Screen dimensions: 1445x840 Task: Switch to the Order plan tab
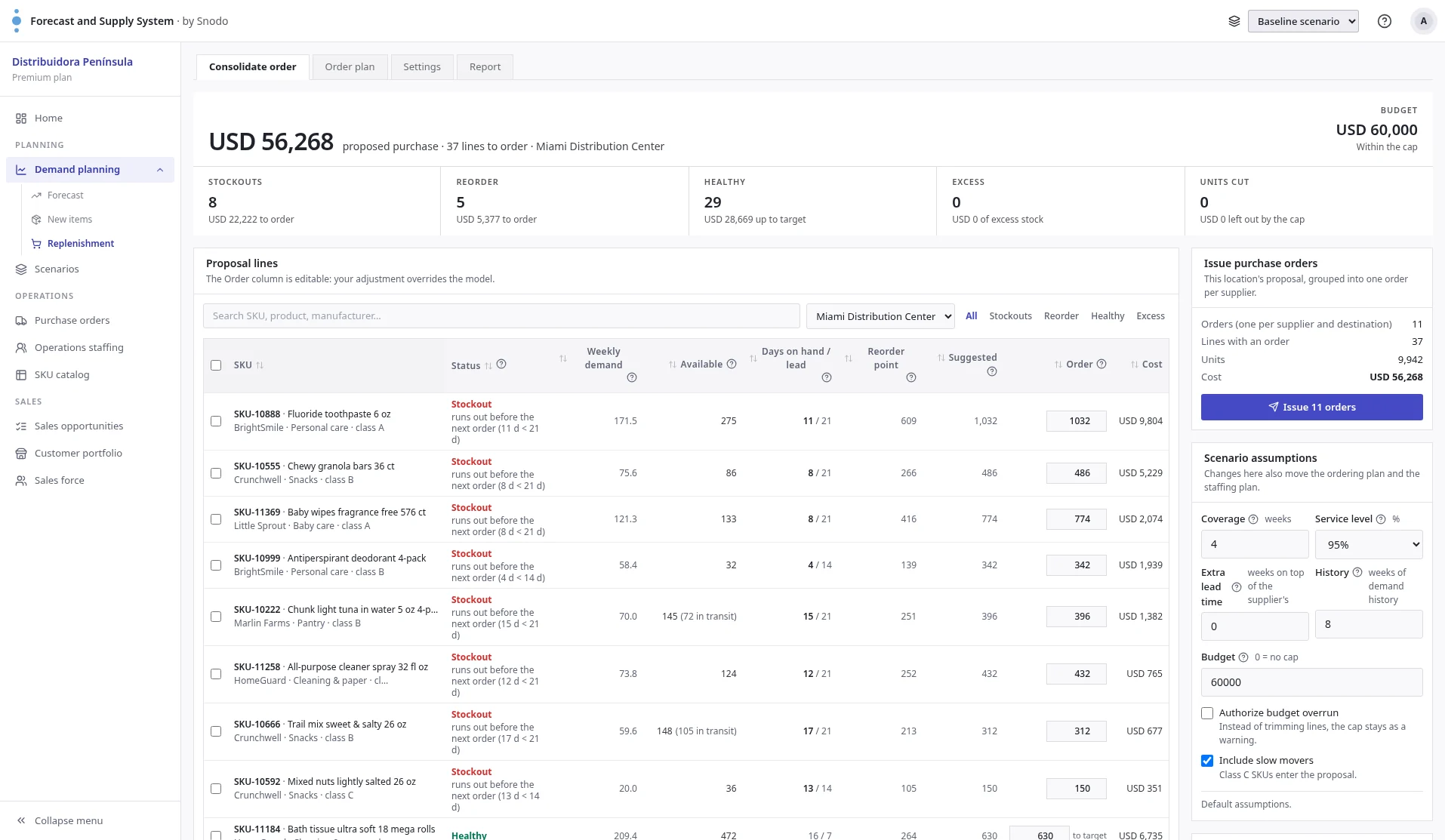pos(350,67)
